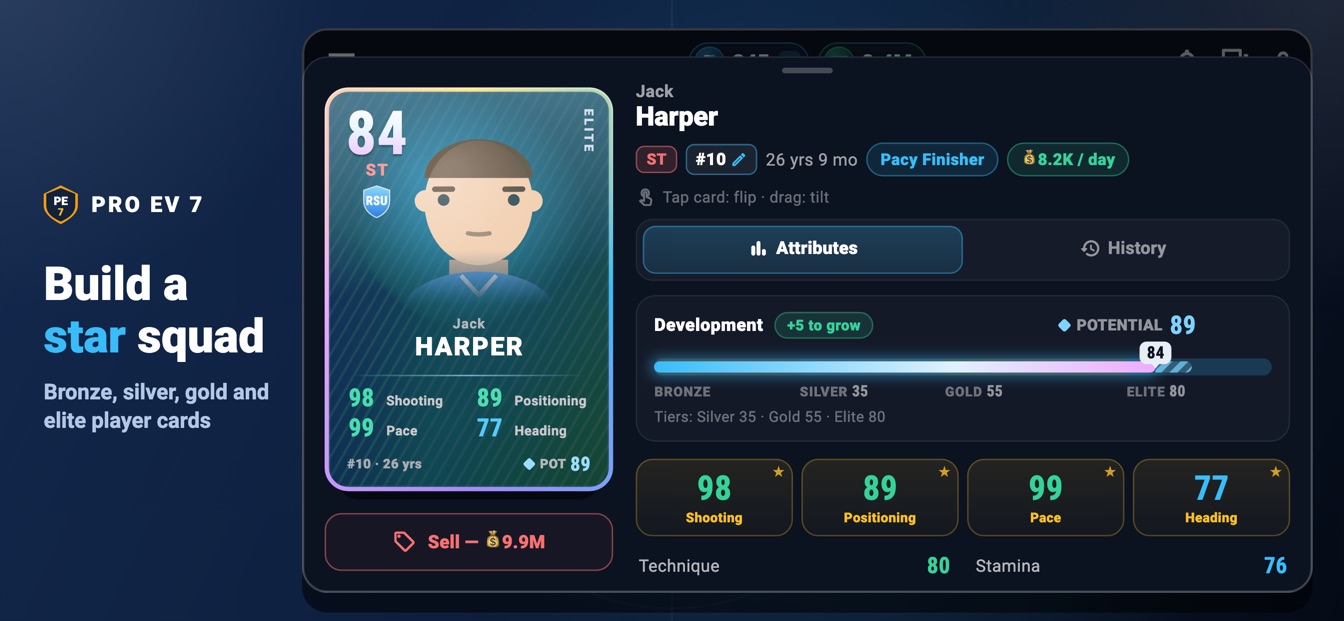Screen dimensions: 1344x621
Task: Click the Harper name heading
Action: [x=677, y=117]
